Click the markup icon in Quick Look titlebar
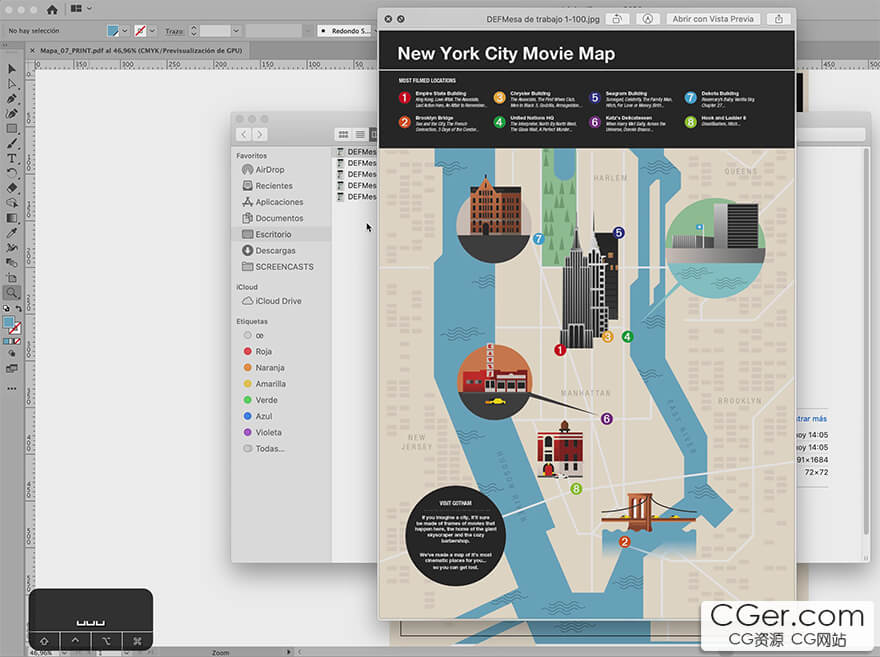880x657 pixels. 648,19
